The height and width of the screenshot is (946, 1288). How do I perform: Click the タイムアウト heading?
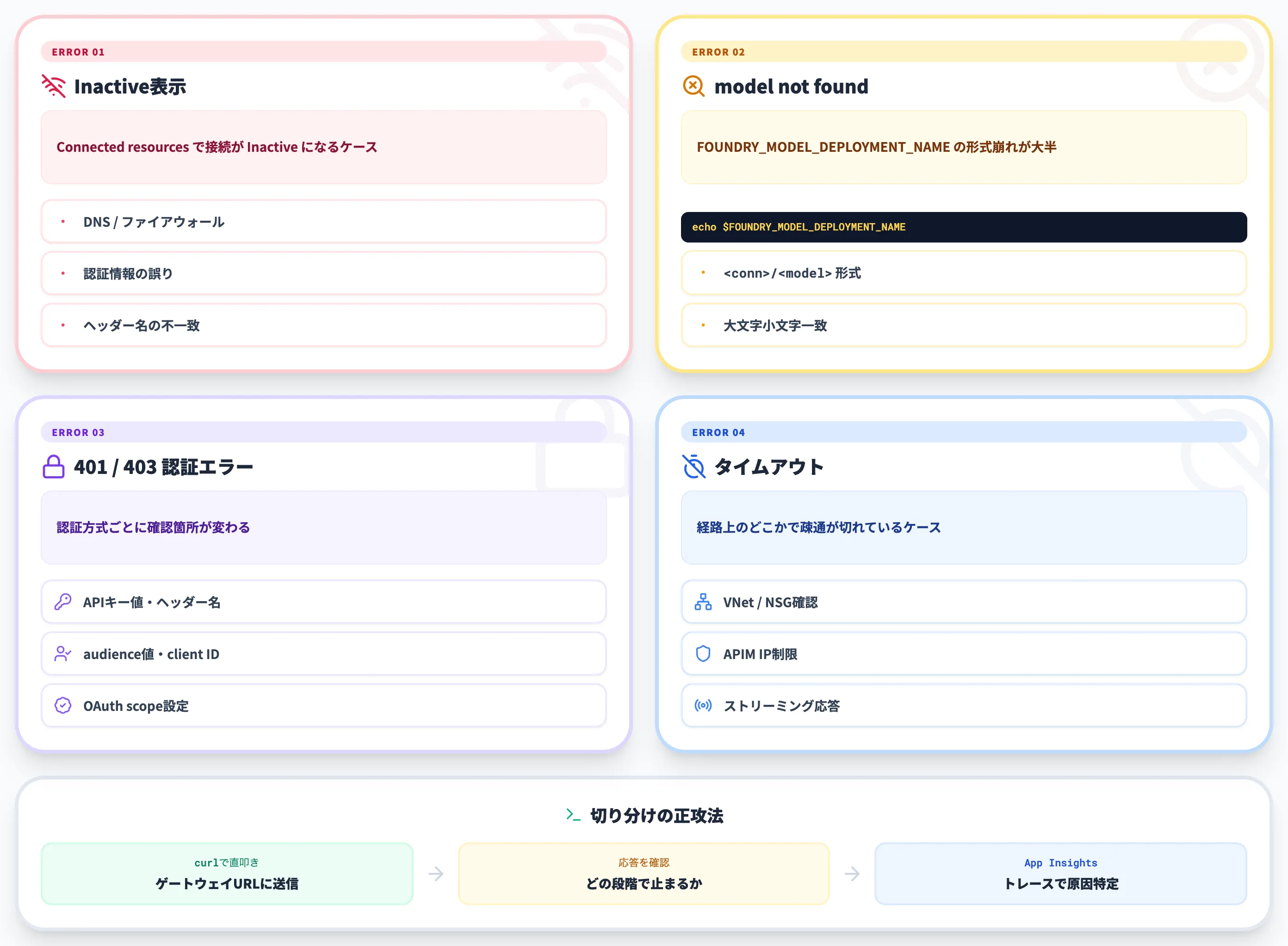pyautogui.click(x=769, y=467)
